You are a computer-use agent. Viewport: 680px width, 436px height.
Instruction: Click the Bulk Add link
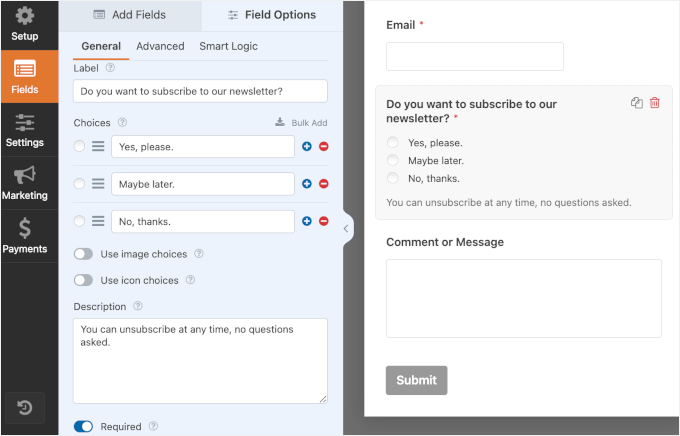tap(301, 123)
